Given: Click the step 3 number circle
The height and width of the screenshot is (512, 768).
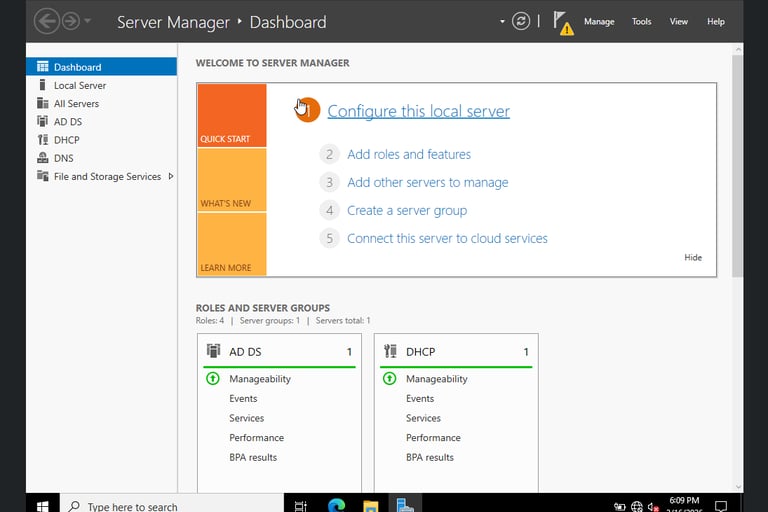Looking at the screenshot, I should (329, 182).
